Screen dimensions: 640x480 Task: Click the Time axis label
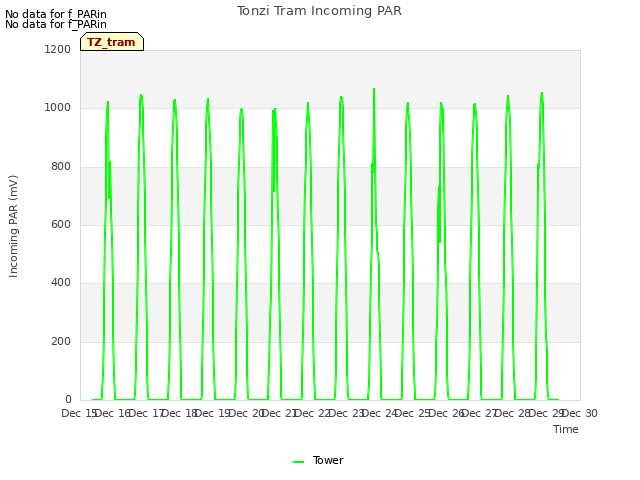pyautogui.click(x=566, y=429)
